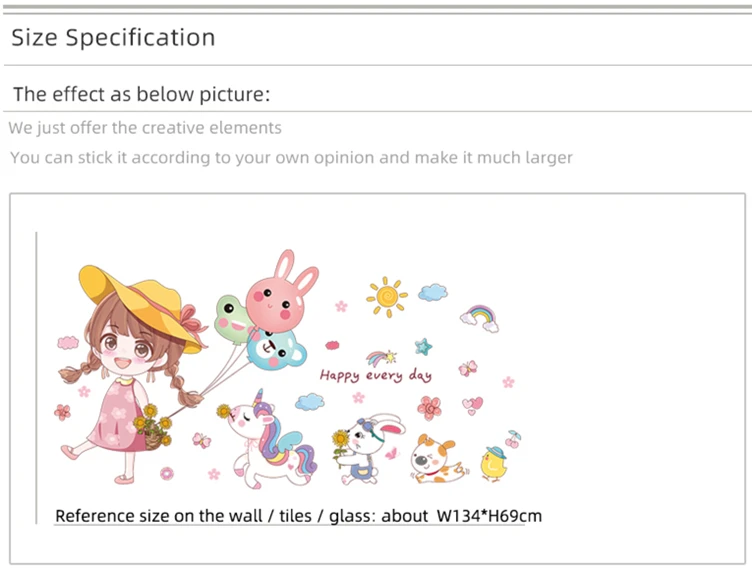Click the effect as below picture heading
This screenshot has width=752, height=569.
tap(141, 94)
